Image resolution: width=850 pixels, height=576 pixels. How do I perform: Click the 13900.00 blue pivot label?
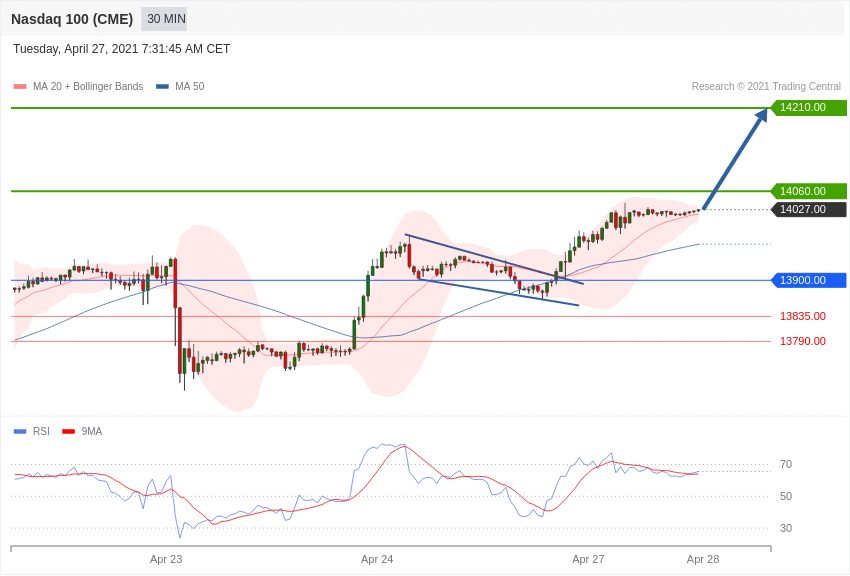[x=808, y=280]
